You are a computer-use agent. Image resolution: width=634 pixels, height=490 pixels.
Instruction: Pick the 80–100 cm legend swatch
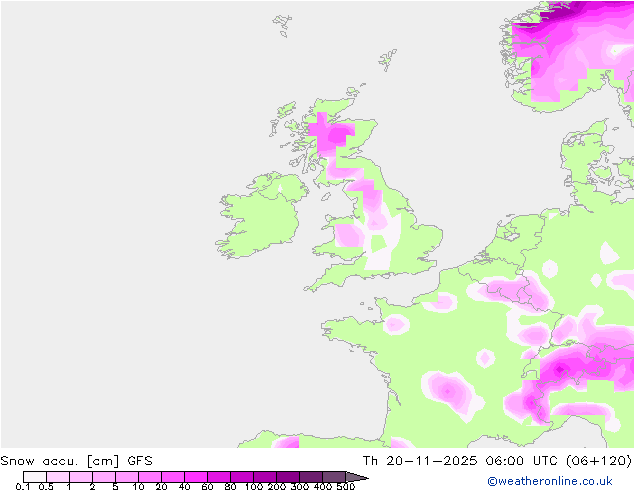[x=242, y=477]
